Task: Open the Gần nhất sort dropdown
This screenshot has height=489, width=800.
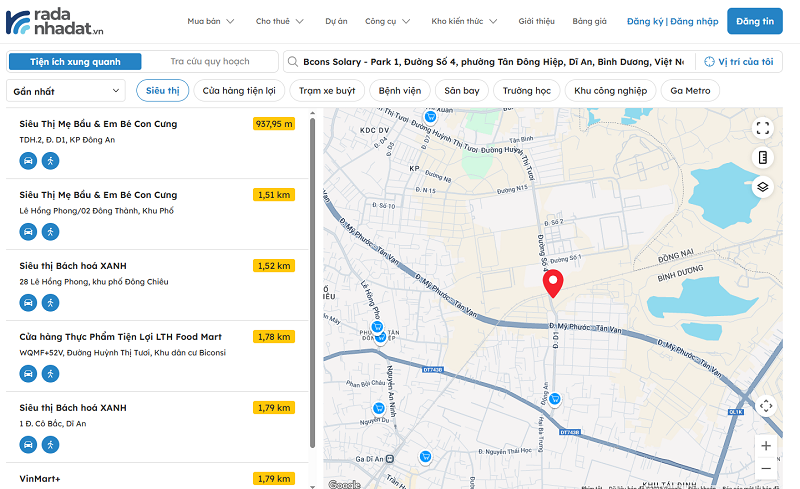Action: (x=67, y=91)
